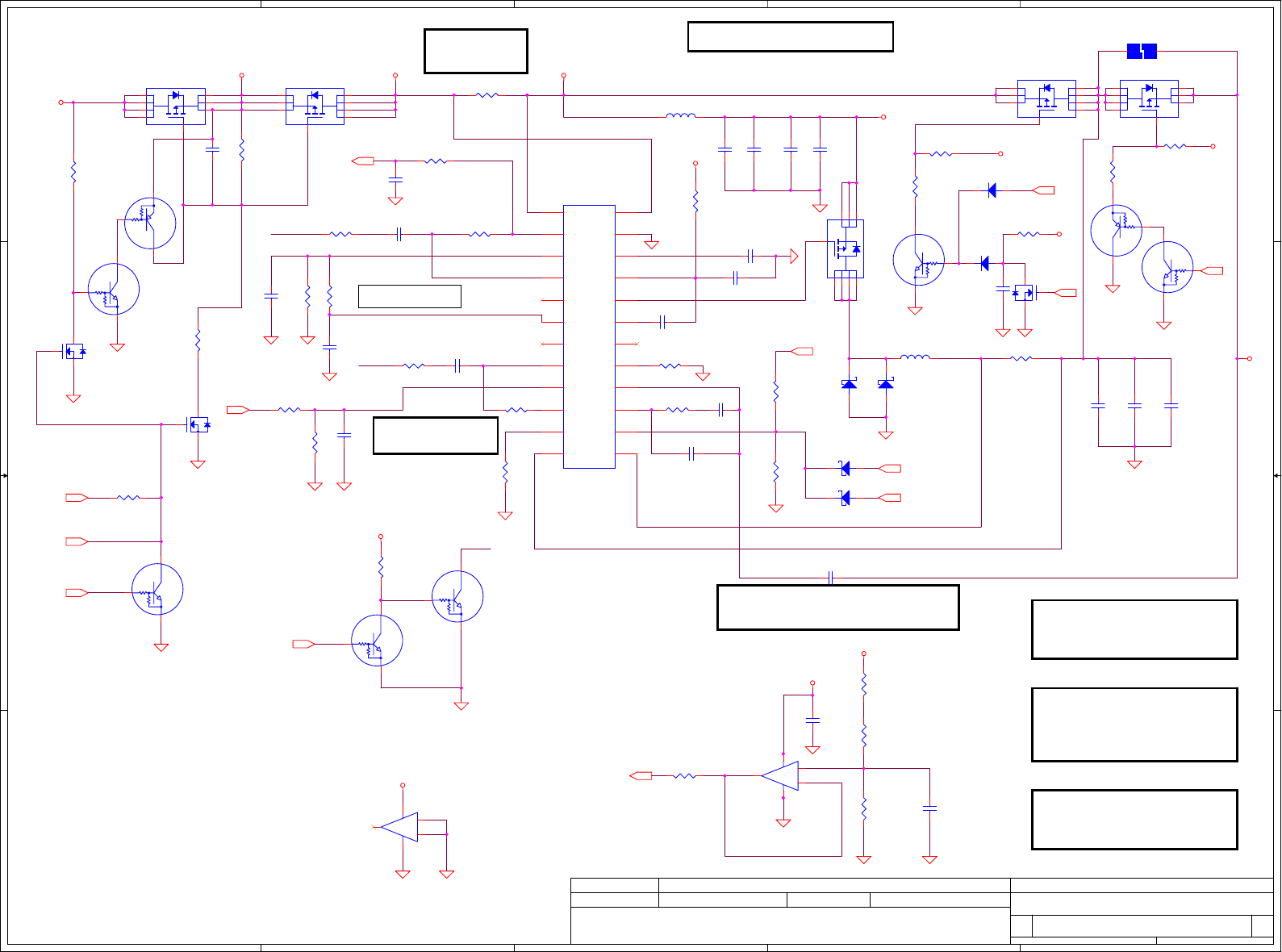Viewport: 1282px width, 952px height.
Task: Click the lower transistor in the top-left pair
Action: pos(113,289)
